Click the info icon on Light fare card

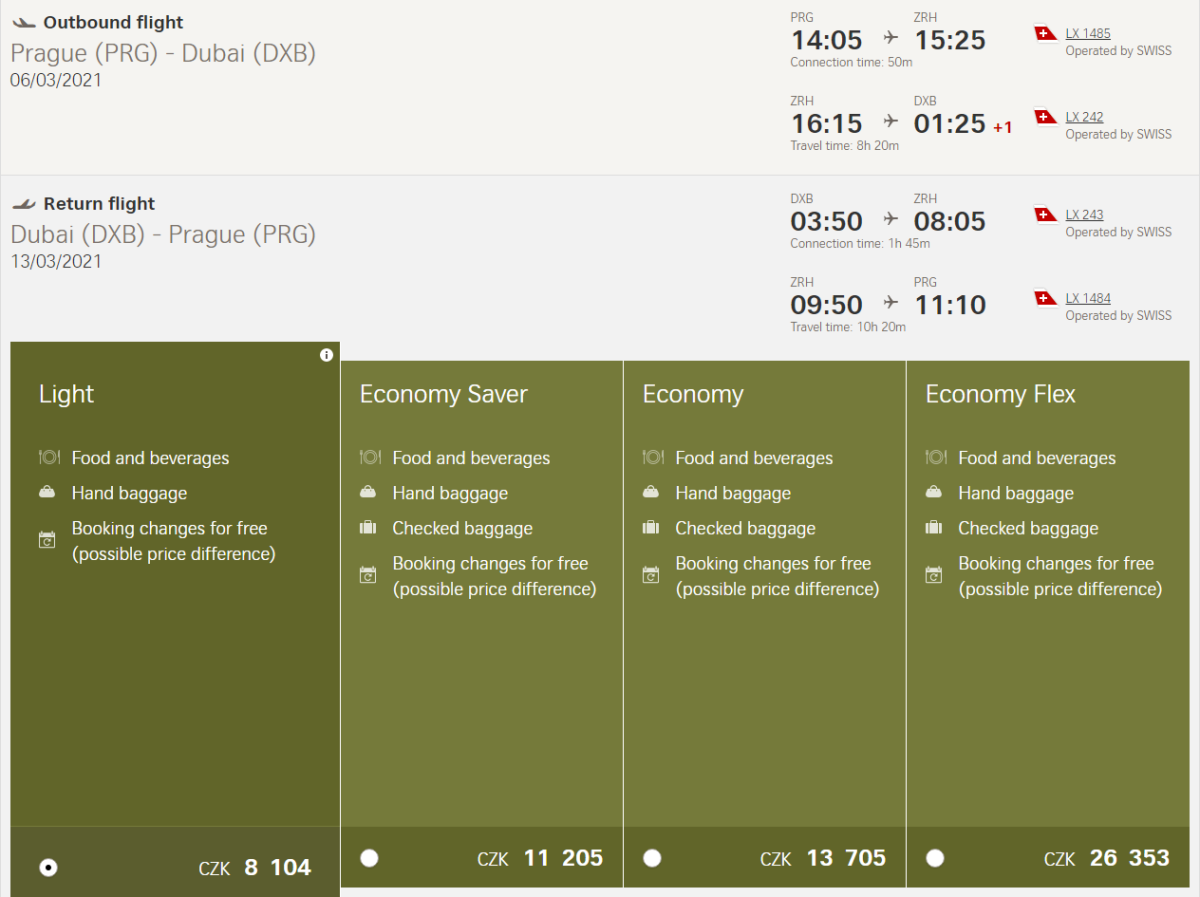click(x=326, y=355)
